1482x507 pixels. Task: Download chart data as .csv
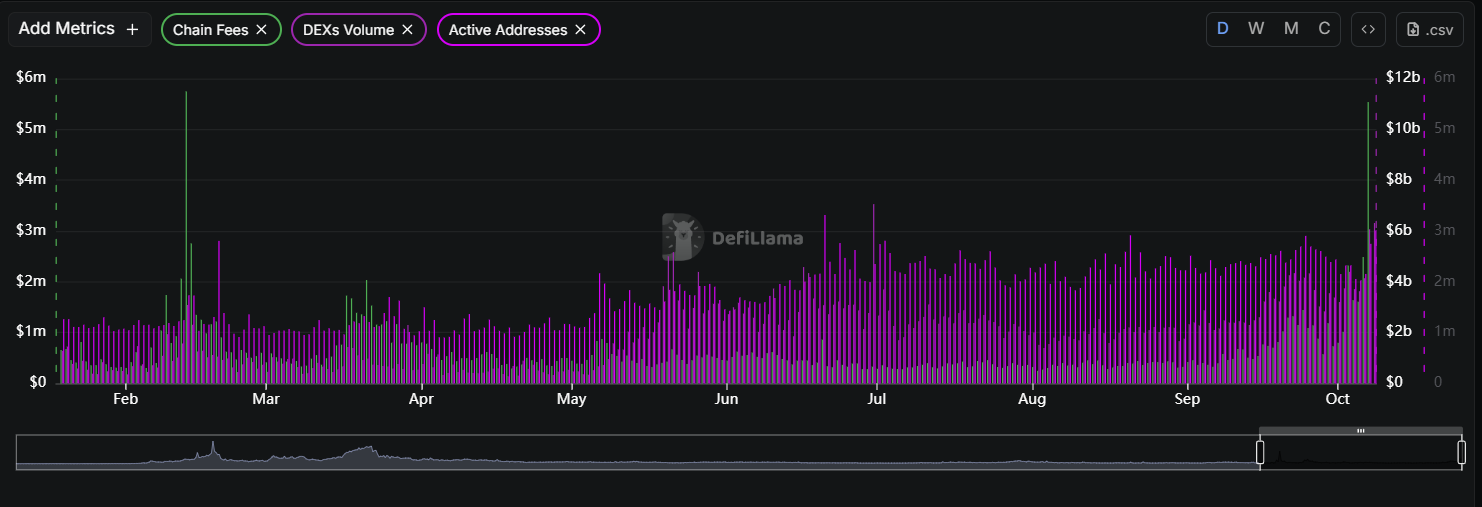(x=1429, y=29)
